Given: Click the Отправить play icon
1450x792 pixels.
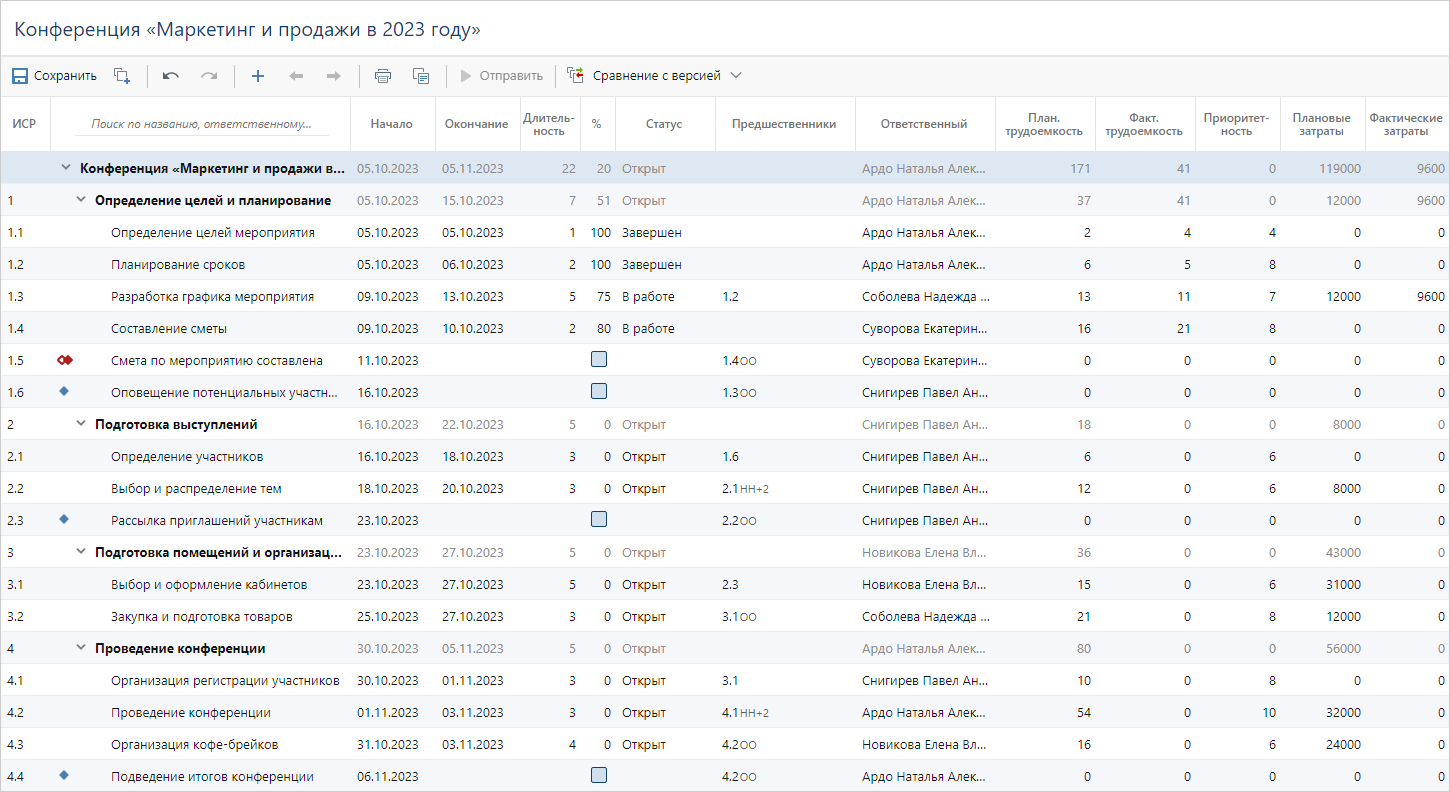Looking at the screenshot, I should pos(465,76).
